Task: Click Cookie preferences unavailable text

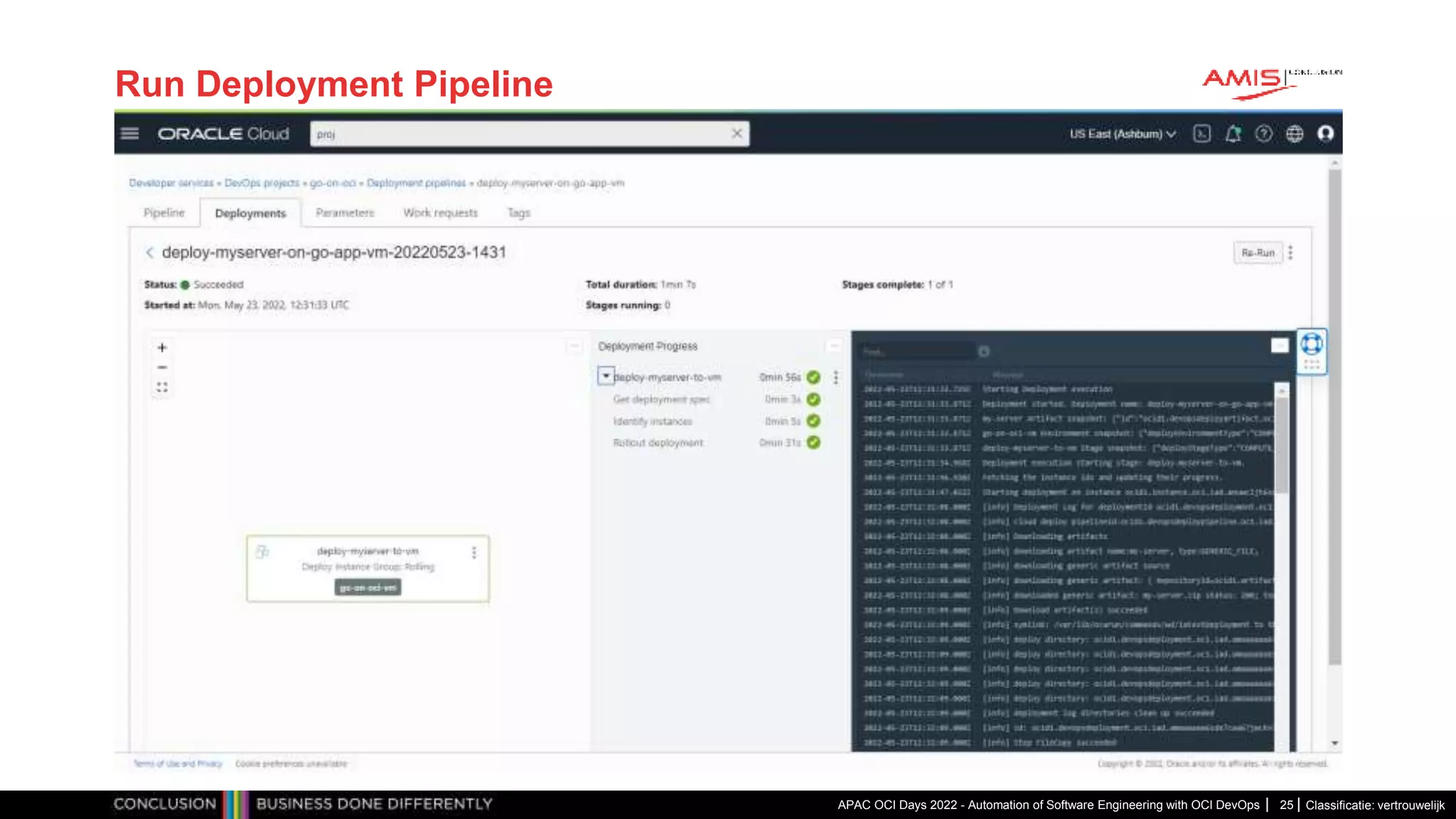Action: click(x=291, y=764)
